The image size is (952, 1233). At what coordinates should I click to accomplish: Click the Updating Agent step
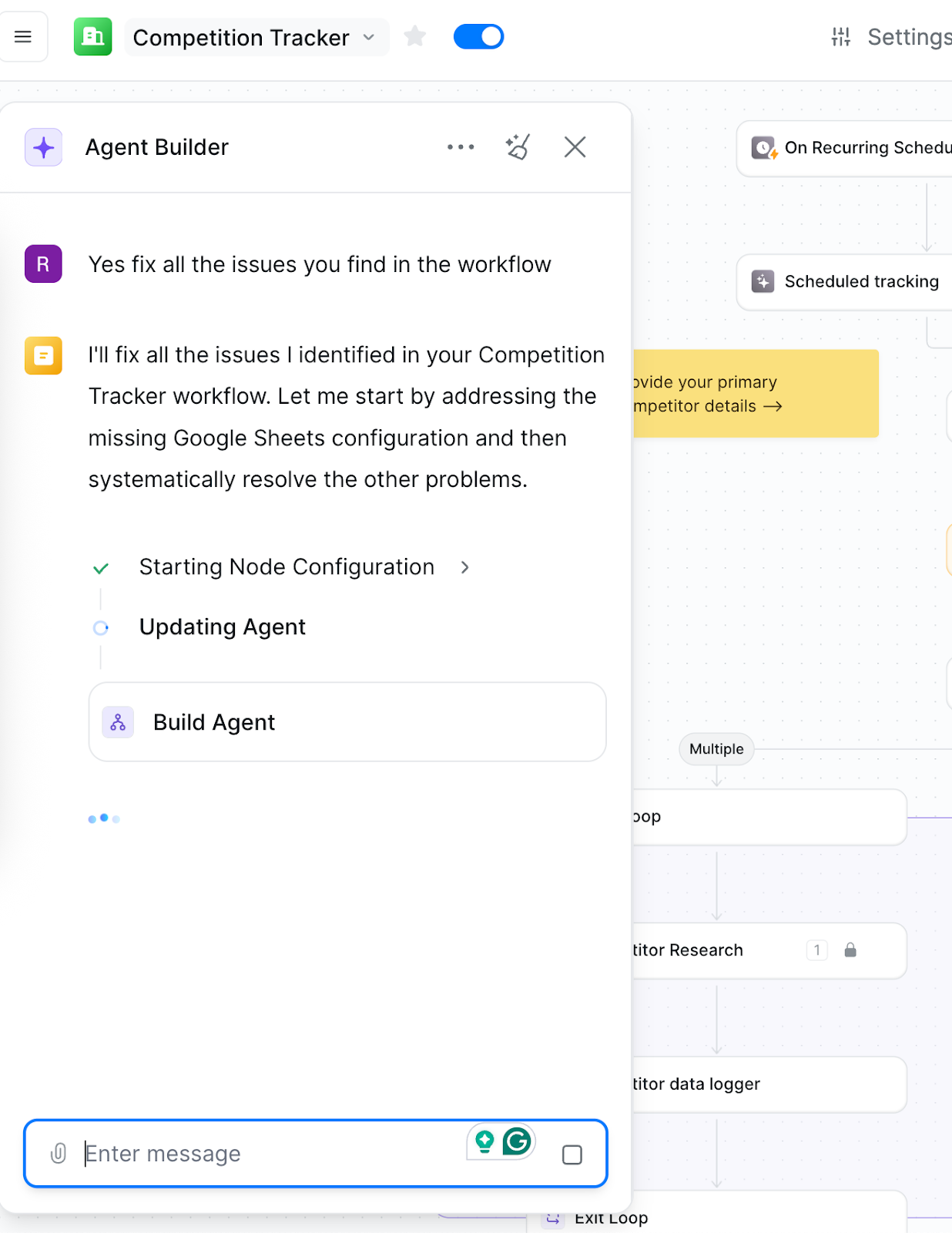(222, 627)
